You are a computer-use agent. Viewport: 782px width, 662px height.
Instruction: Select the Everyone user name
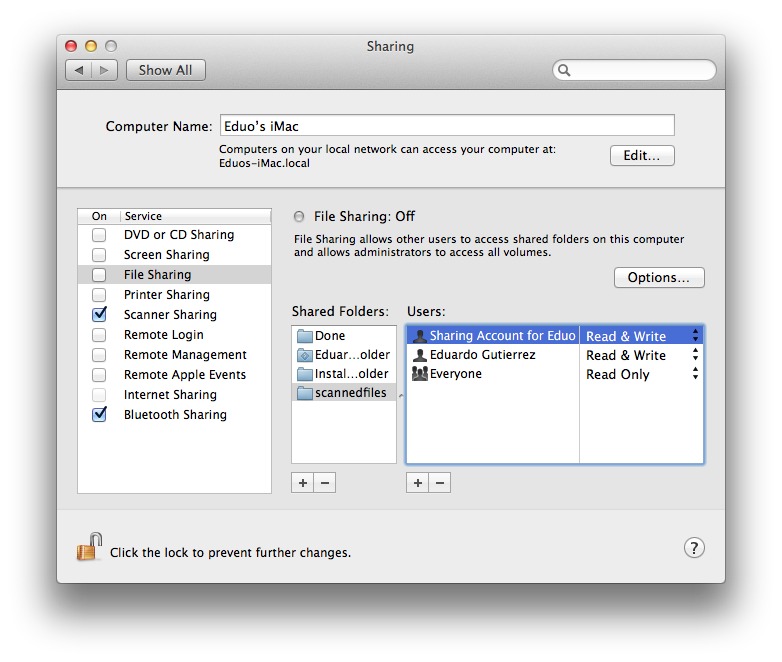456,374
